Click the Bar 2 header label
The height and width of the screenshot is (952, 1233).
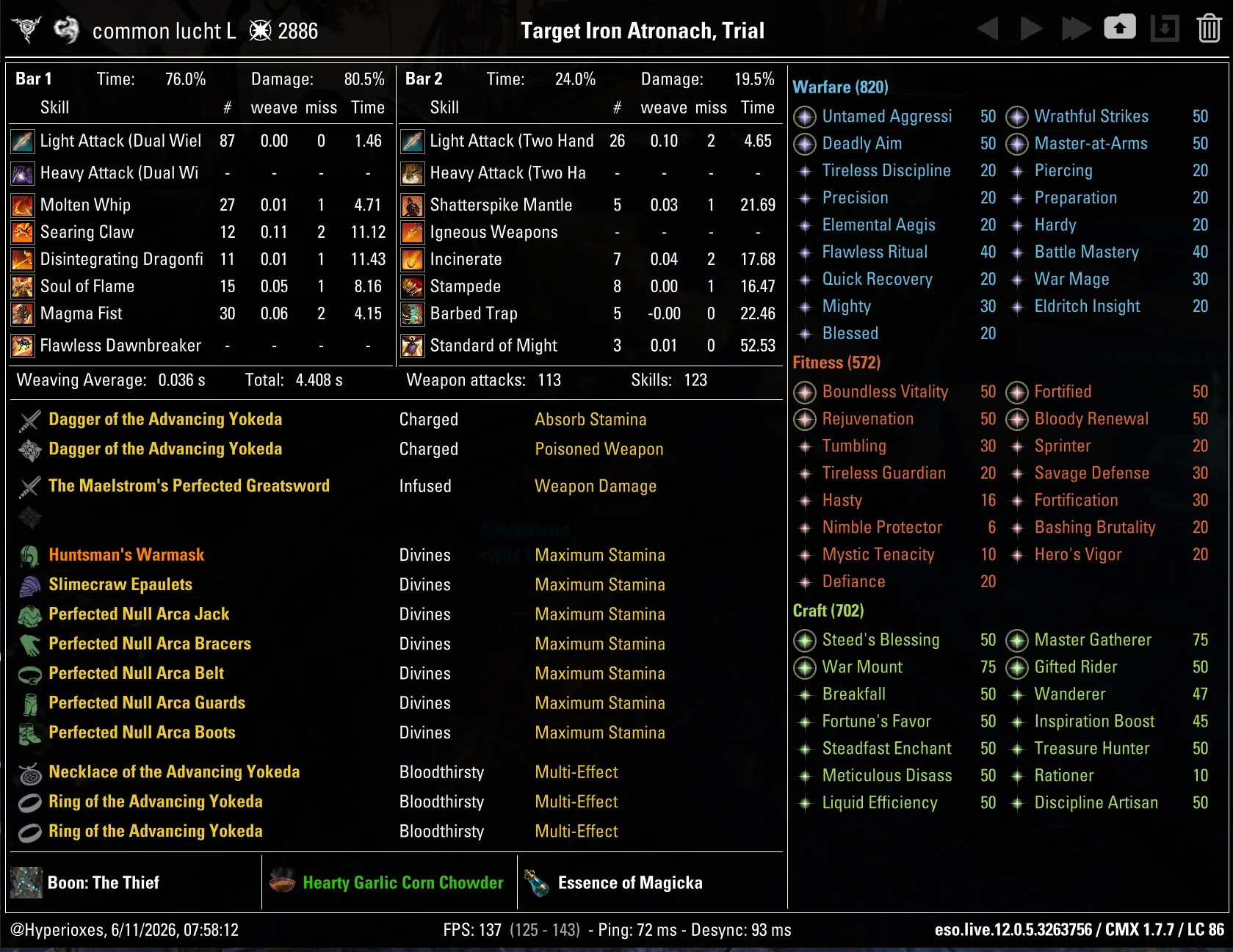click(x=424, y=79)
